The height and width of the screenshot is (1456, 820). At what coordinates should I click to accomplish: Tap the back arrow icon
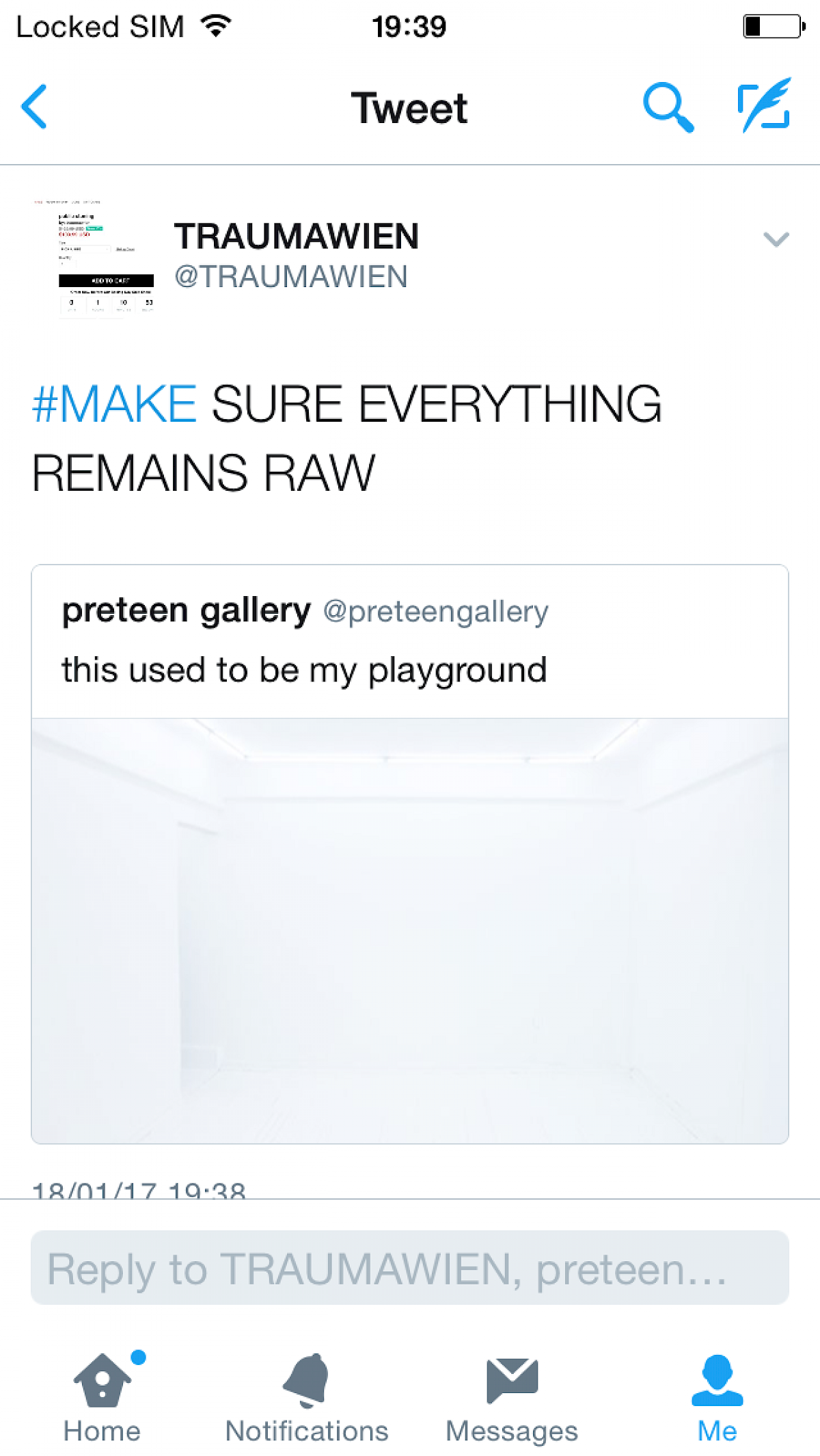point(34,107)
